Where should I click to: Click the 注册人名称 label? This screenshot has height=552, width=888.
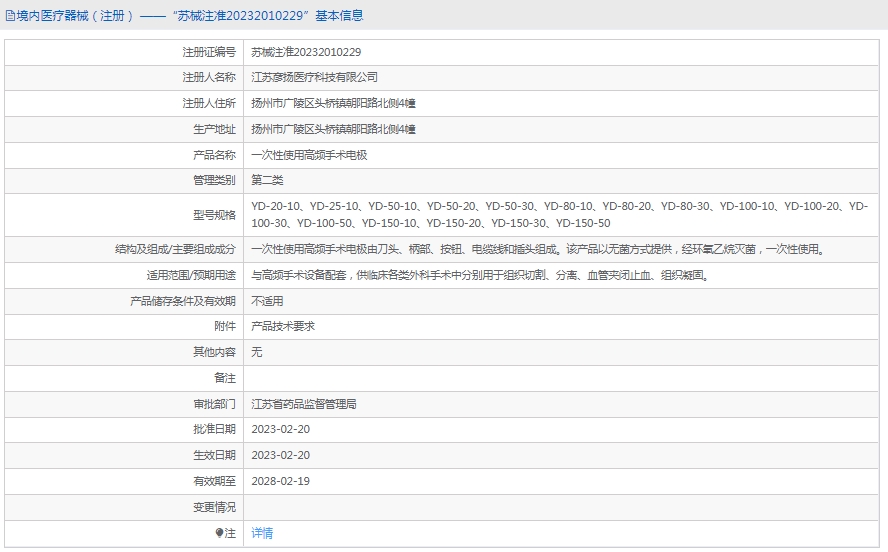(x=209, y=78)
